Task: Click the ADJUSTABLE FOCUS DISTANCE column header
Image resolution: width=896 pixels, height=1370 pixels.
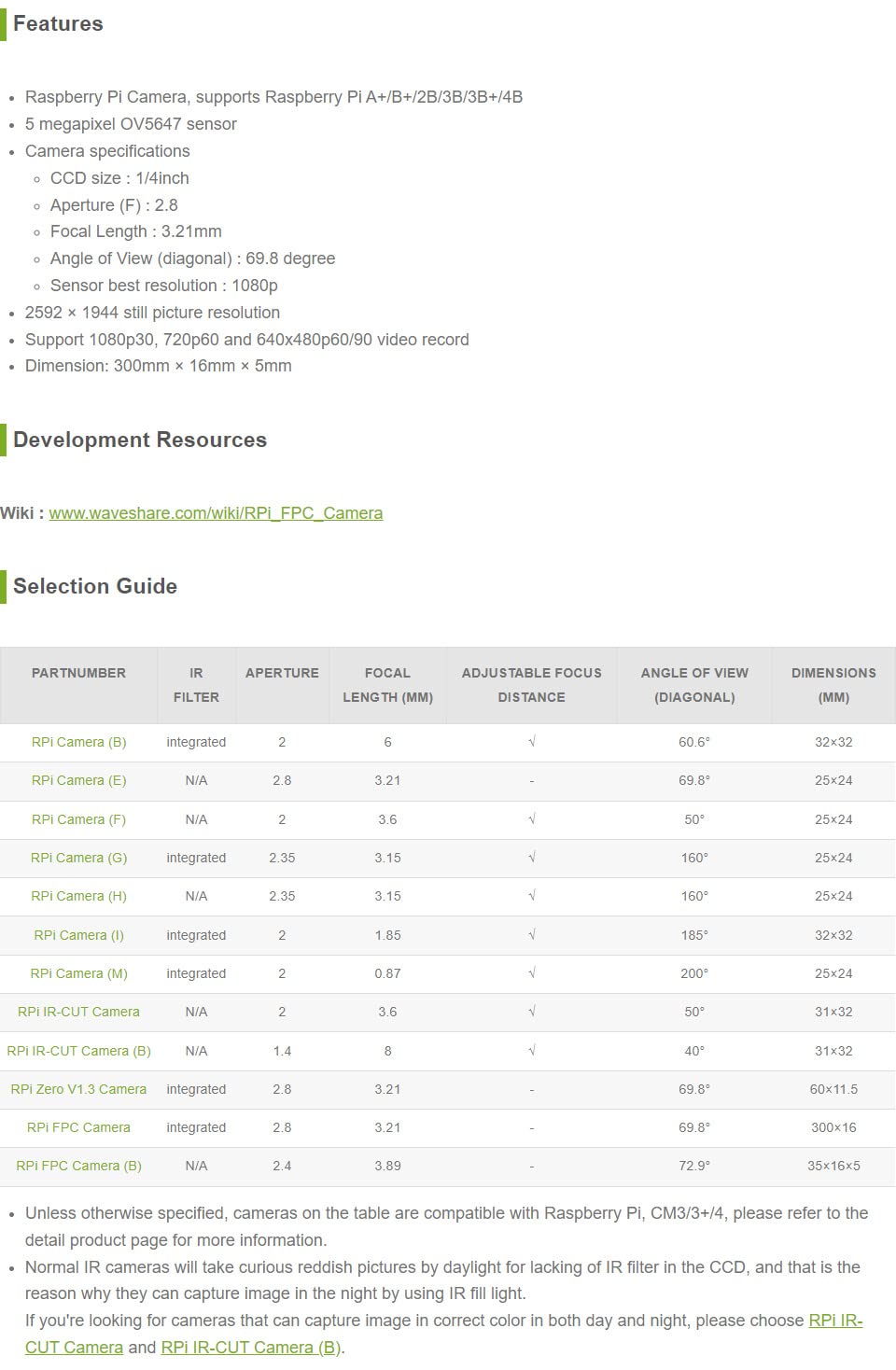Action: click(531, 685)
